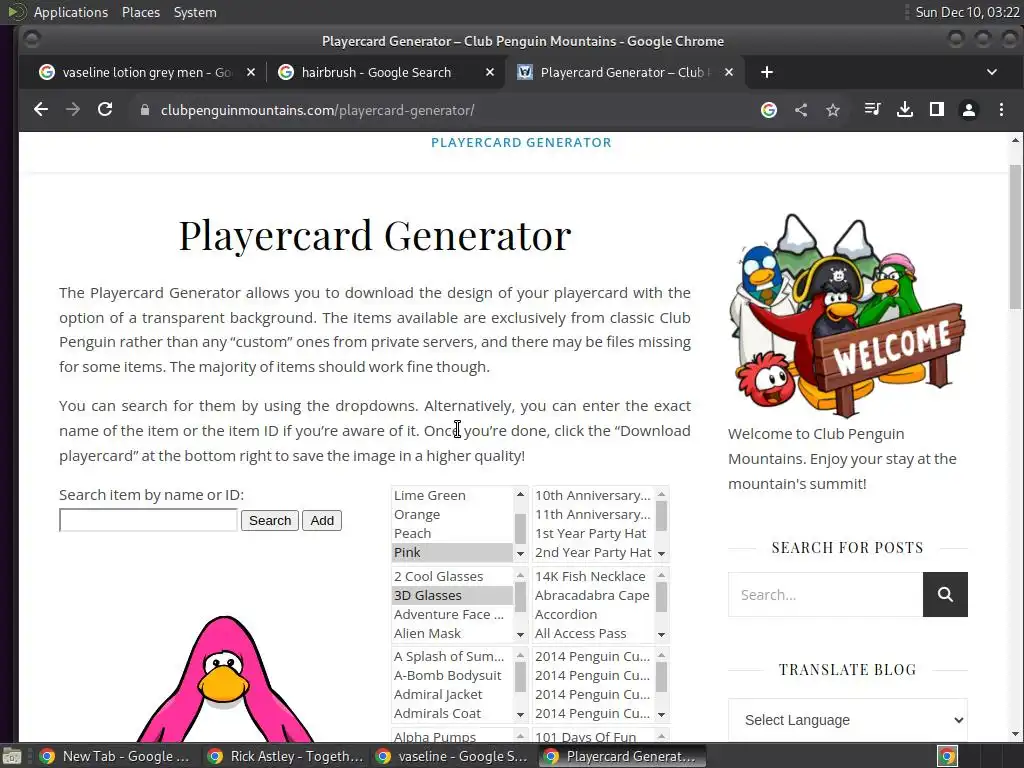Click the Search button for items
The height and width of the screenshot is (768, 1024).
coord(270,520)
